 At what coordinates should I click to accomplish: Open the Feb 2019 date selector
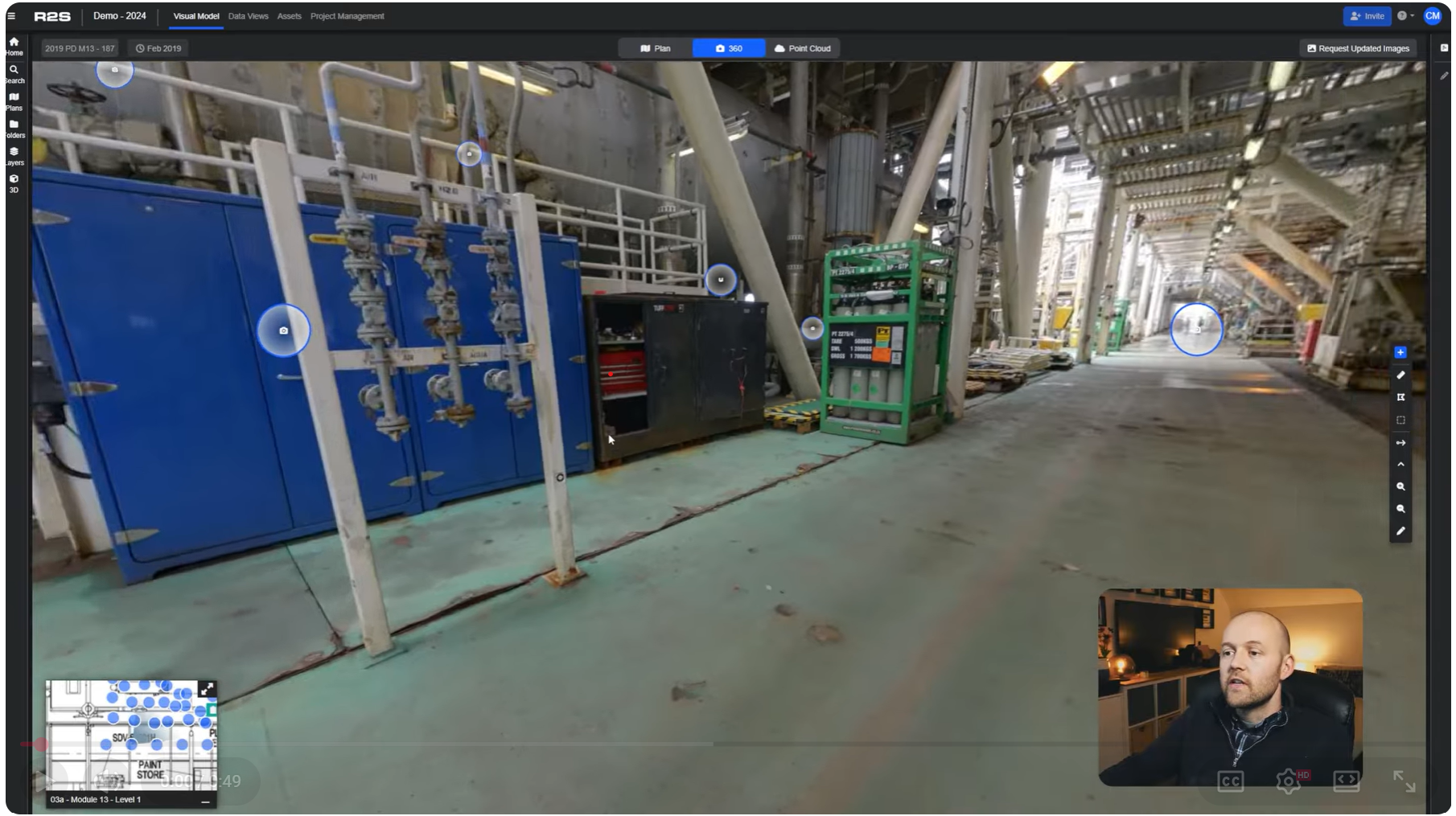tap(158, 48)
